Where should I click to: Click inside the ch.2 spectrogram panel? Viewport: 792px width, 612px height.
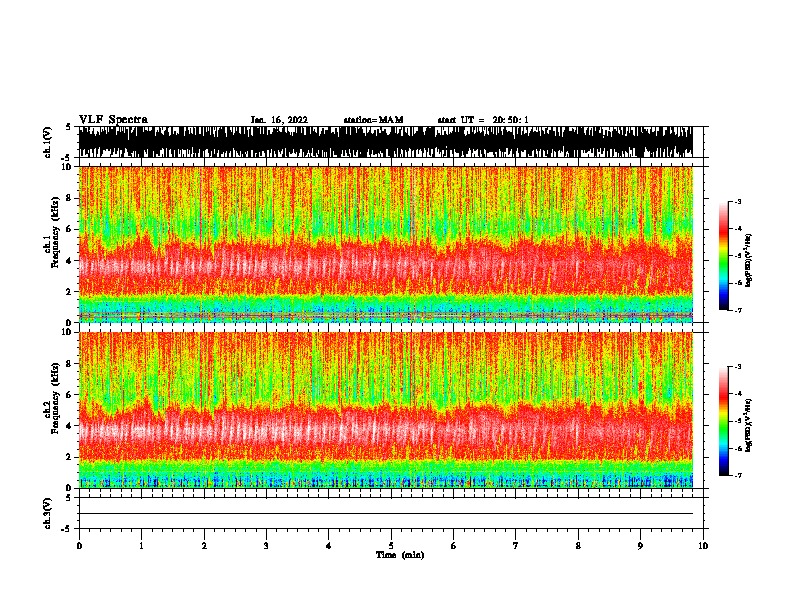386,410
